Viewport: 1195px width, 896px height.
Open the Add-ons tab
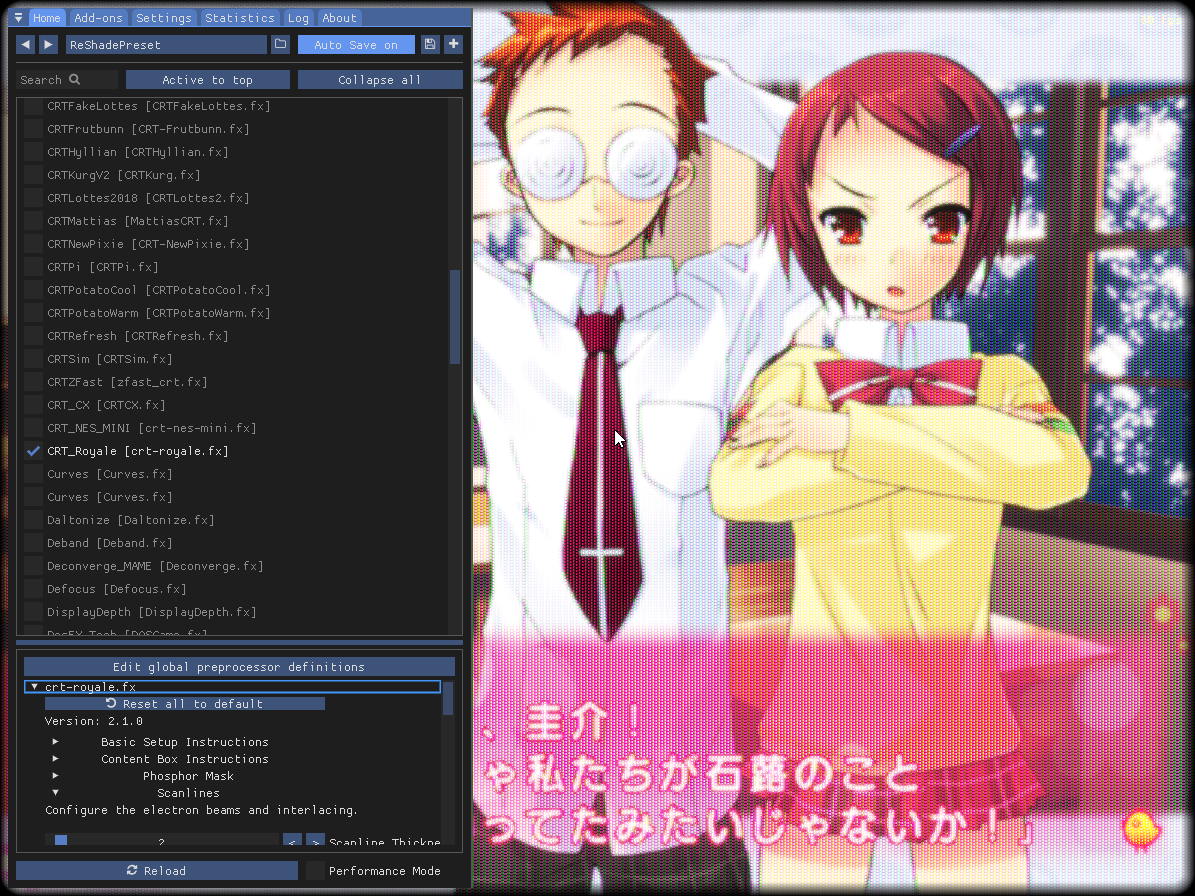[98, 18]
